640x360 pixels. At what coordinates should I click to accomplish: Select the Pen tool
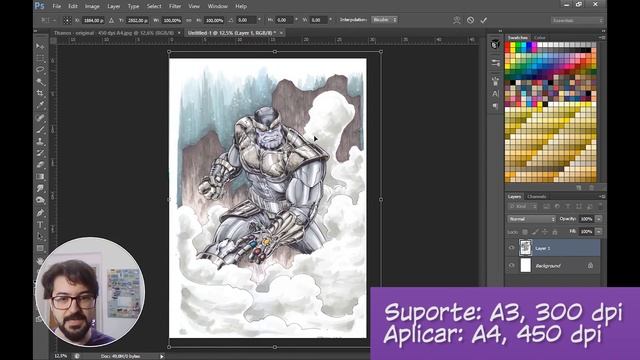tap(40, 213)
